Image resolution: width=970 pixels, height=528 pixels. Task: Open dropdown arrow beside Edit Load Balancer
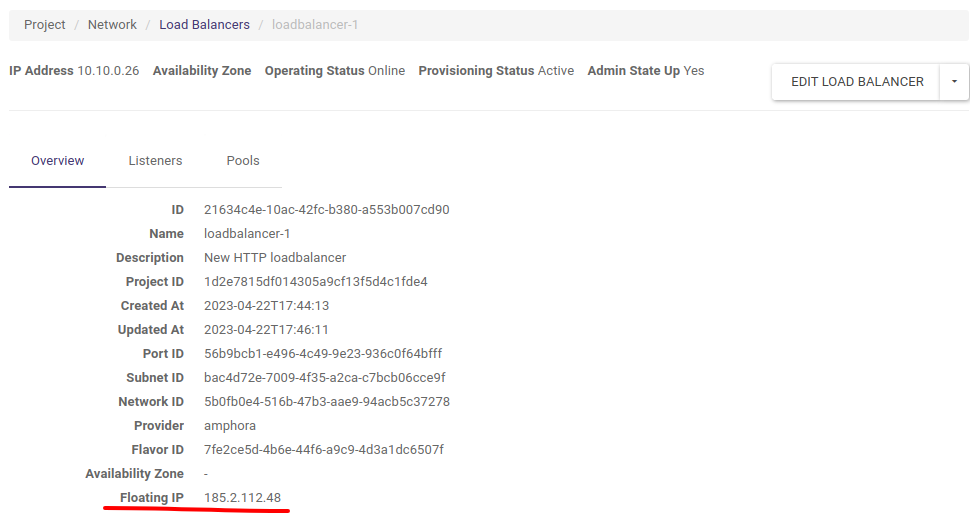pyautogui.click(x=954, y=82)
